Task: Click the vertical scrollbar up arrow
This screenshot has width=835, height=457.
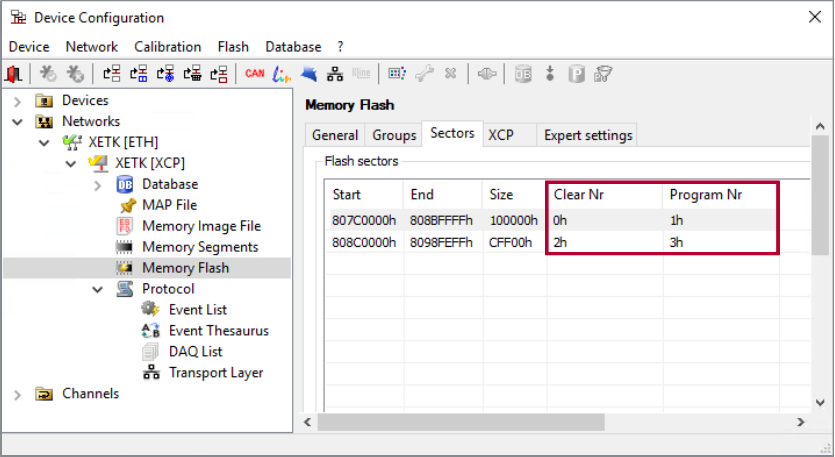Action: point(820,126)
